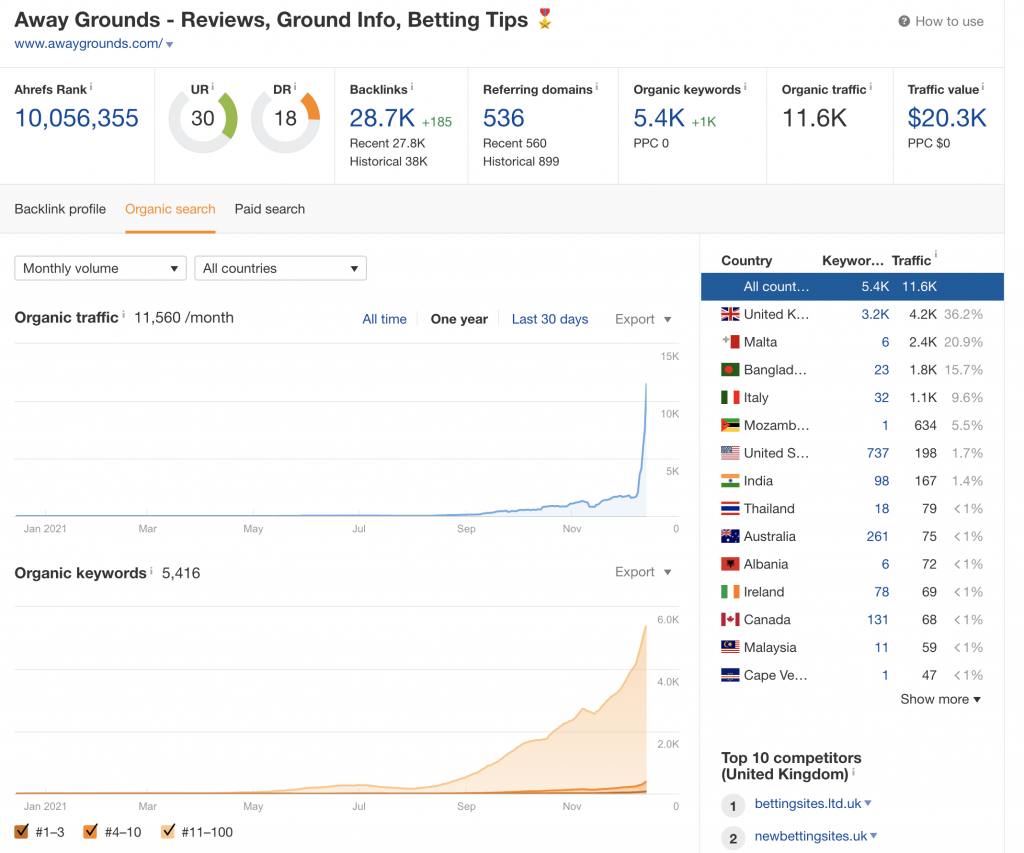Click the Malaysia flag icon
The width and height of the screenshot is (1024, 853).
pos(730,647)
